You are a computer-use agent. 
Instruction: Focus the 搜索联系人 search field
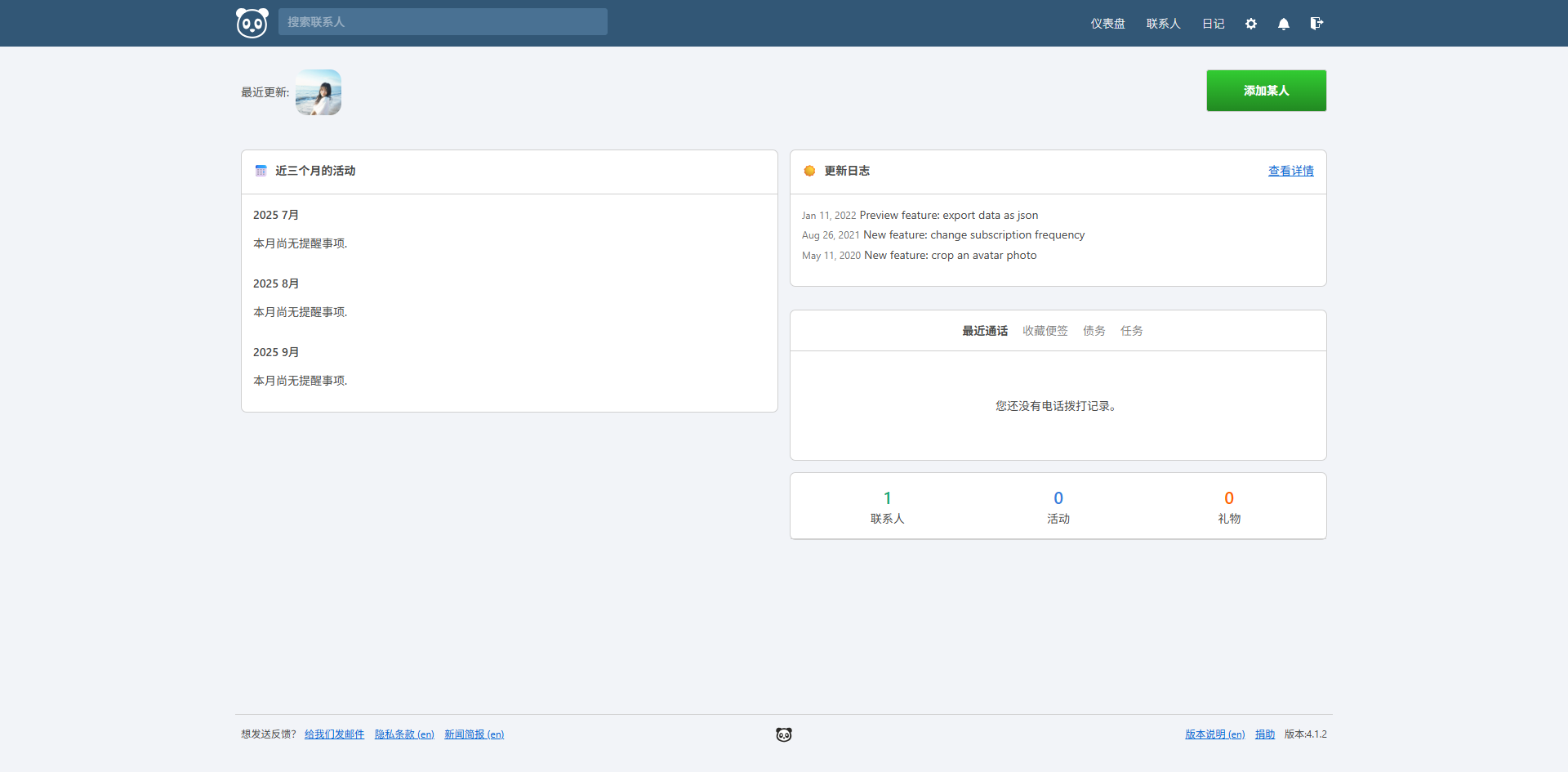point(443,22)
